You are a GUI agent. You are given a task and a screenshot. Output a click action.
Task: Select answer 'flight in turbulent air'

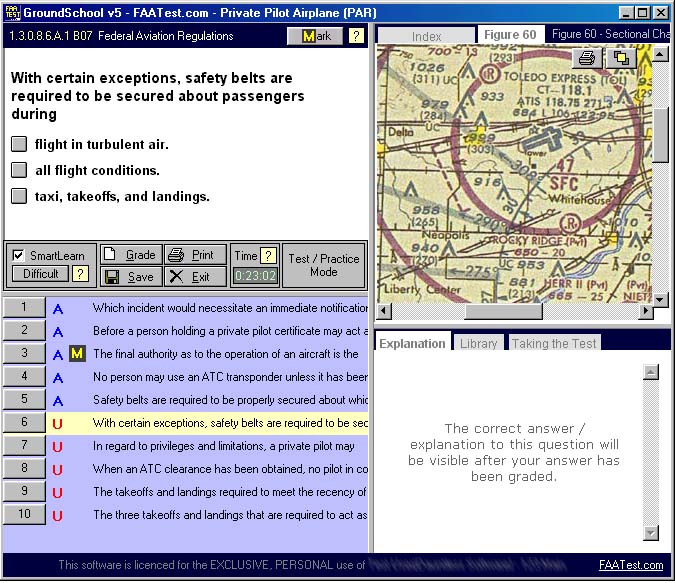19,144
